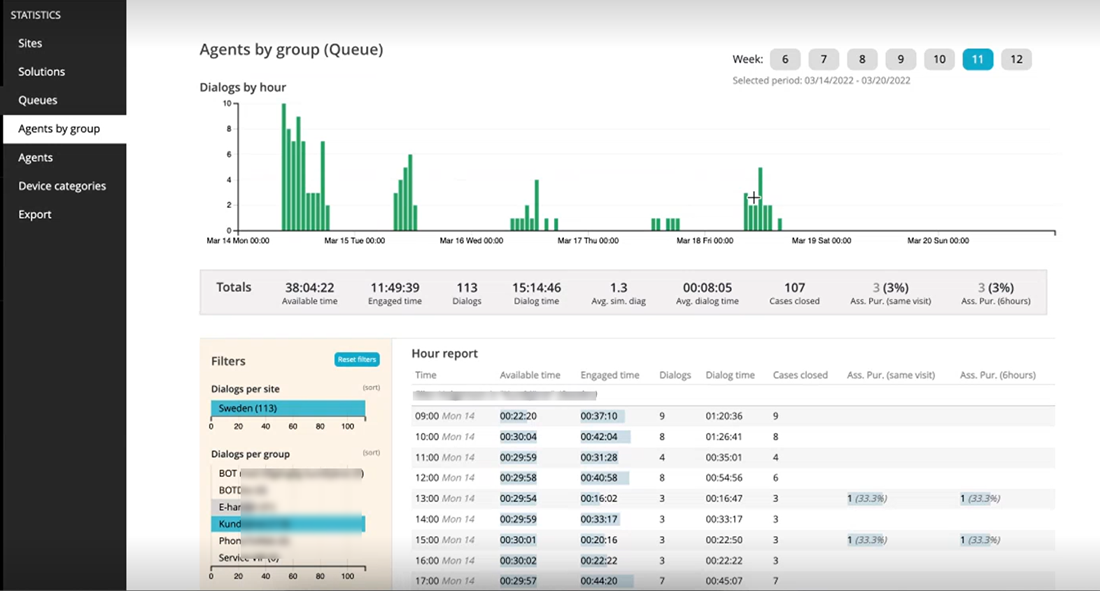This screenshot has width=1100, height=591.
Task: Open the Queues statistics section
Action: [38, 100]
